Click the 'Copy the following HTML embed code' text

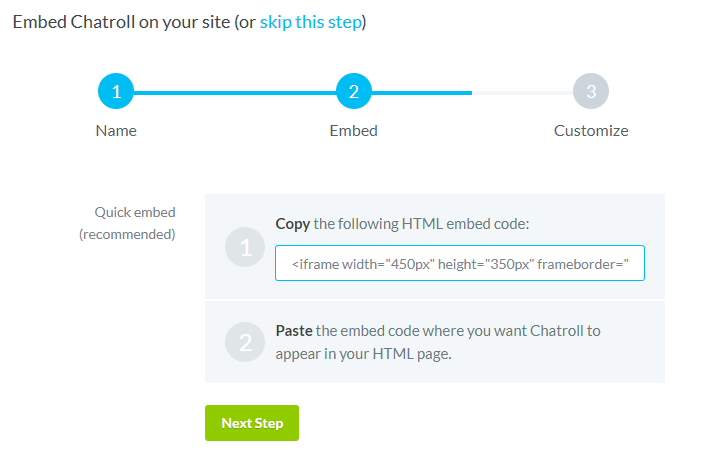tap(402, 224)
